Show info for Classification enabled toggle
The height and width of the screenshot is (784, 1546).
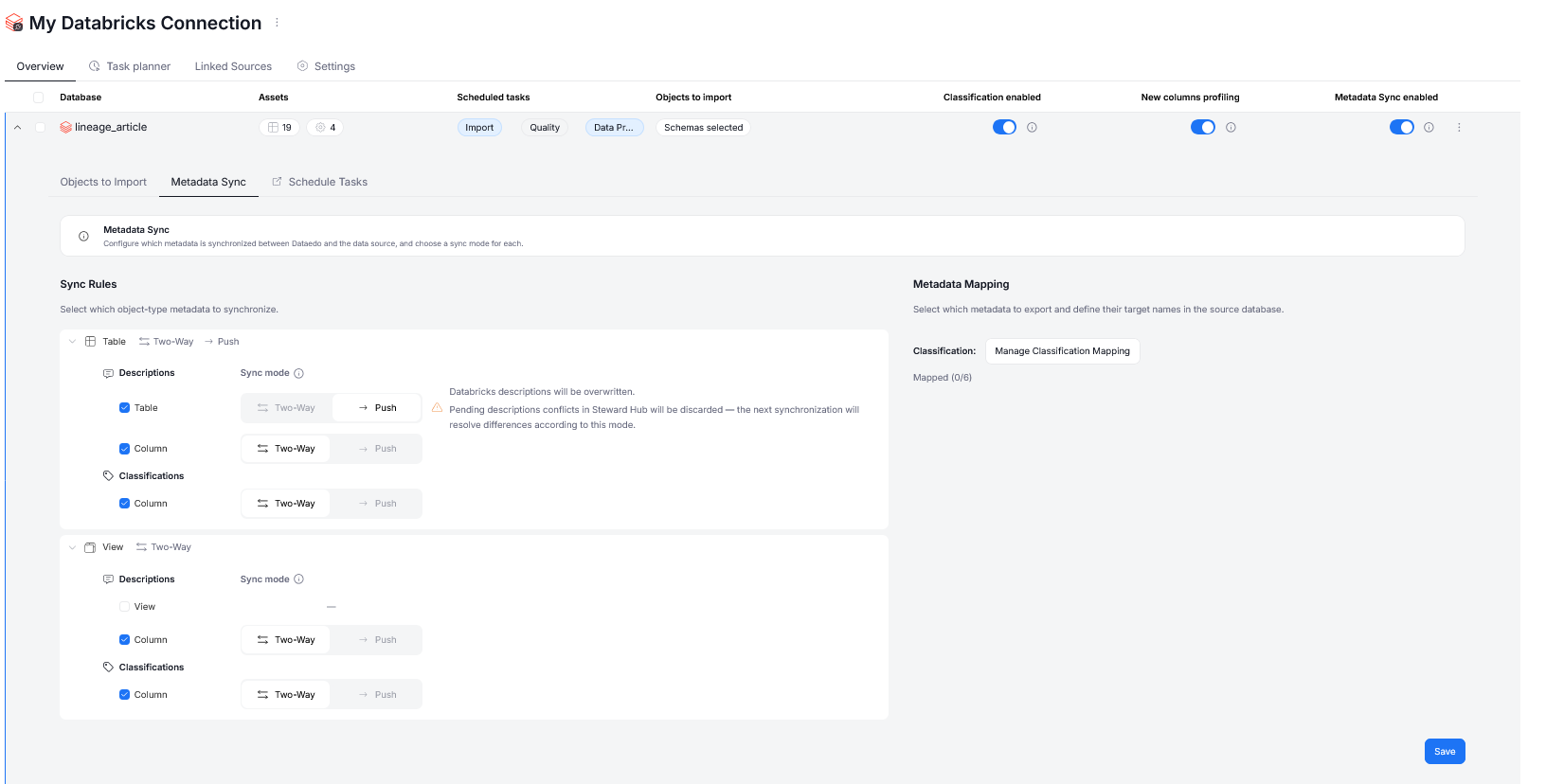pos(1032,127)
